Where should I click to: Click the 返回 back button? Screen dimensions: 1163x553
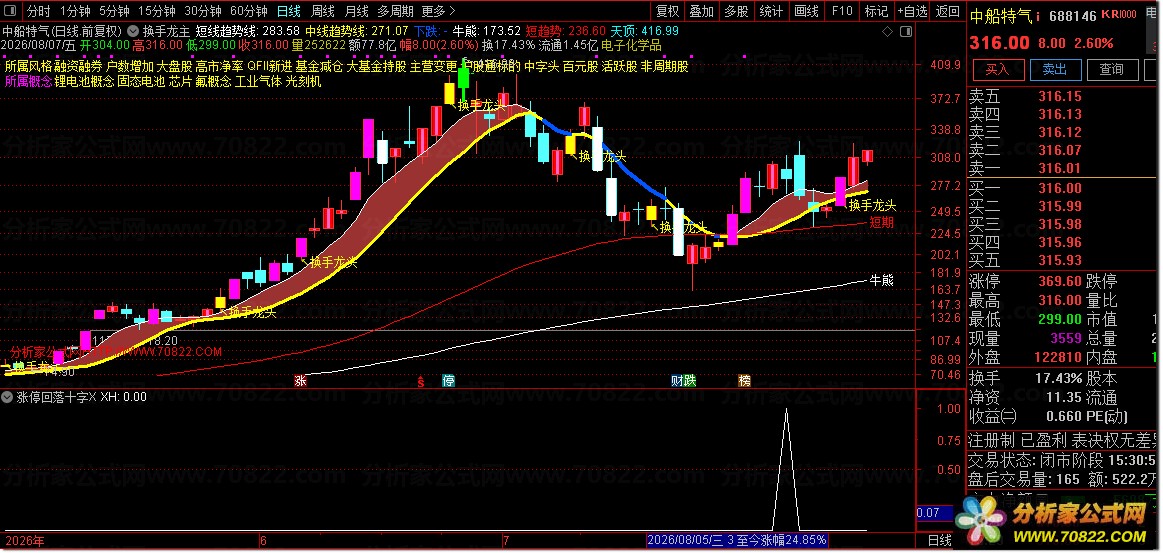[947, 11]
